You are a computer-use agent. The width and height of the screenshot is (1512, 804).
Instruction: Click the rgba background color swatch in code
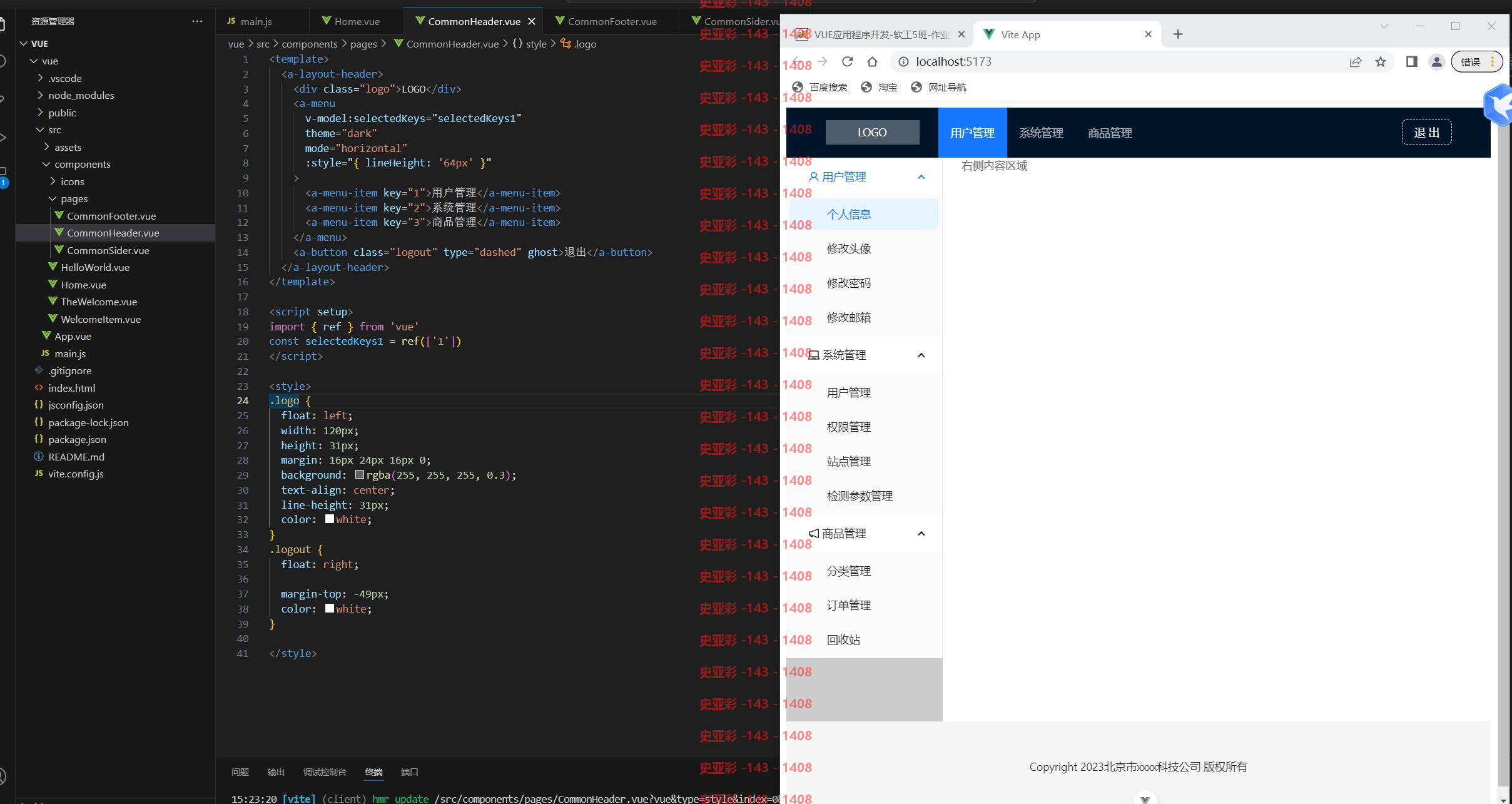360,475
